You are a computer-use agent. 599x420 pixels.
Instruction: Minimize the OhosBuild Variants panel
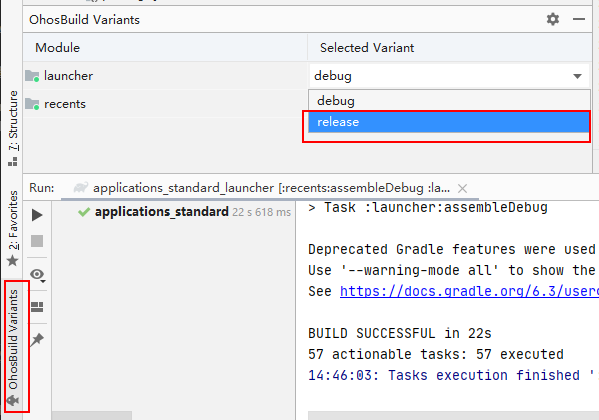pyautogui.click(x=578, y=19)
